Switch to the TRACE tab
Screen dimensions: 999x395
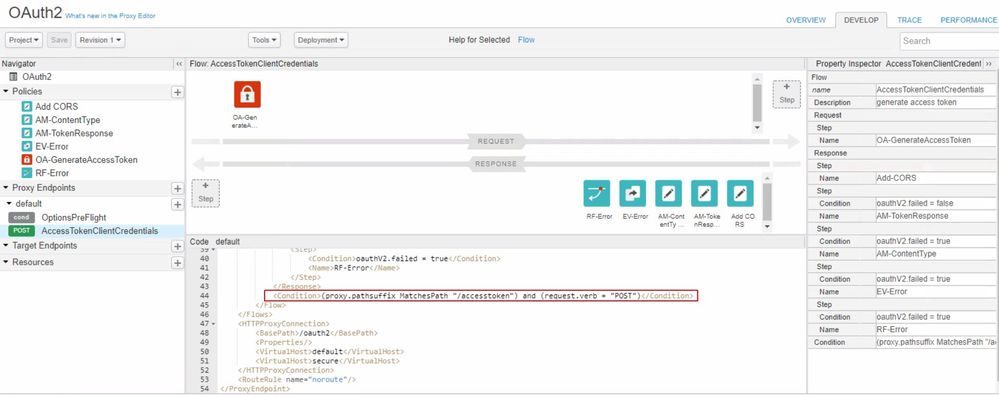[909, 20]
